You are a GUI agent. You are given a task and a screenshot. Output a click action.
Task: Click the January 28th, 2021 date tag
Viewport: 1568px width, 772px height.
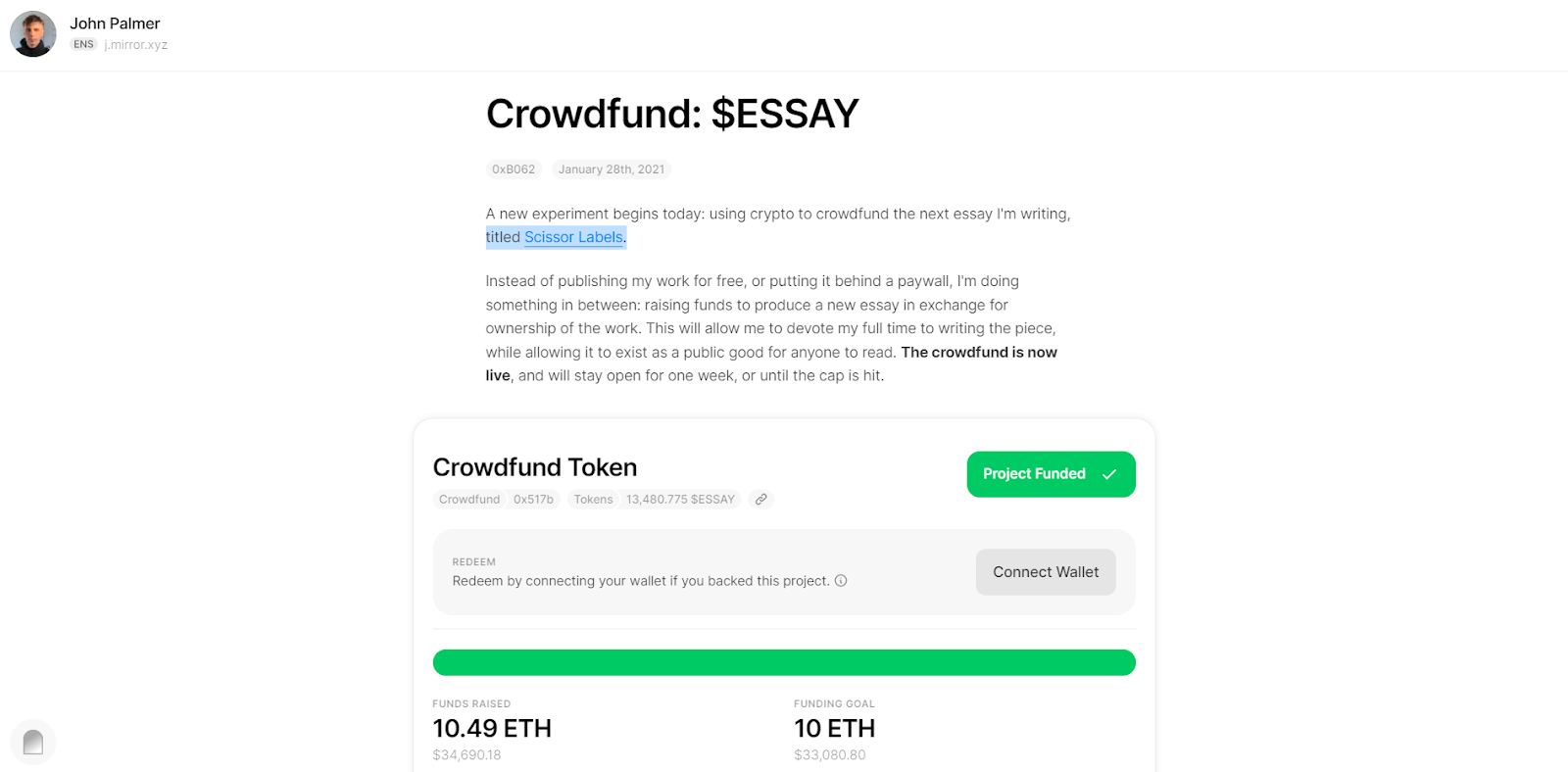click(x=612, y=169)
